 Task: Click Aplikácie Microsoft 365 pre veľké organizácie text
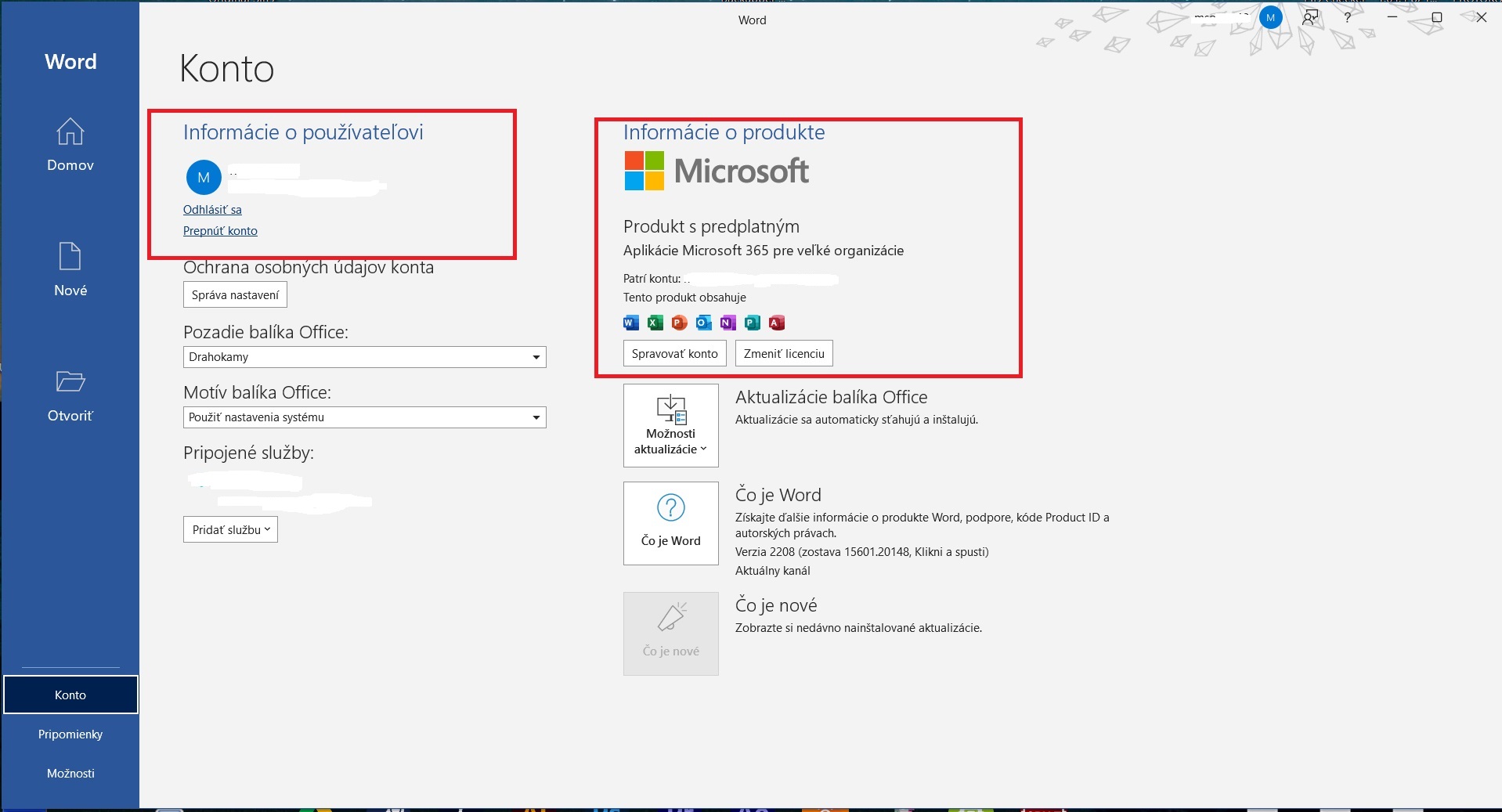point(764,251)
